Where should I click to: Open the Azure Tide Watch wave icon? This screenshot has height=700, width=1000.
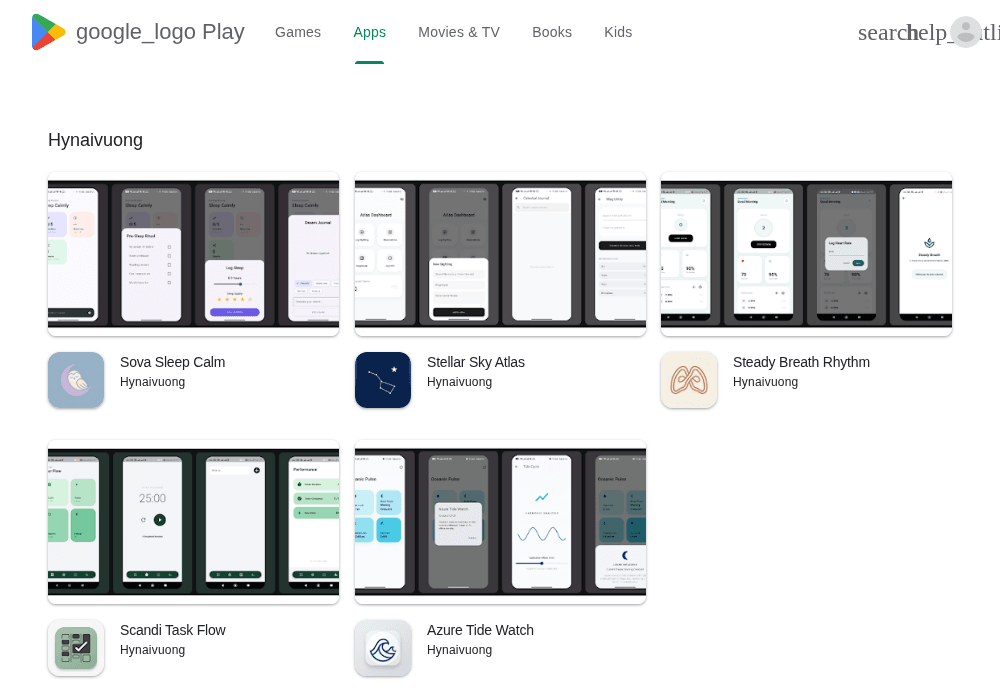(383, 648)
